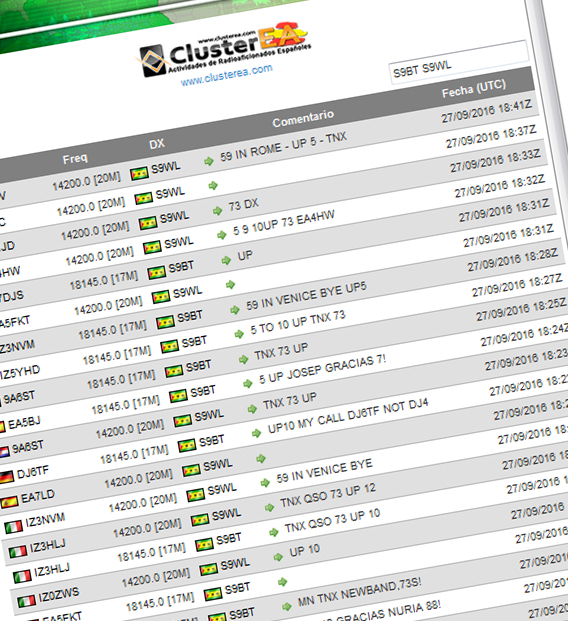
Task: Select the comment 59 IN ROME - UP 5 - TNX
Action: click(x=283, y=147)
